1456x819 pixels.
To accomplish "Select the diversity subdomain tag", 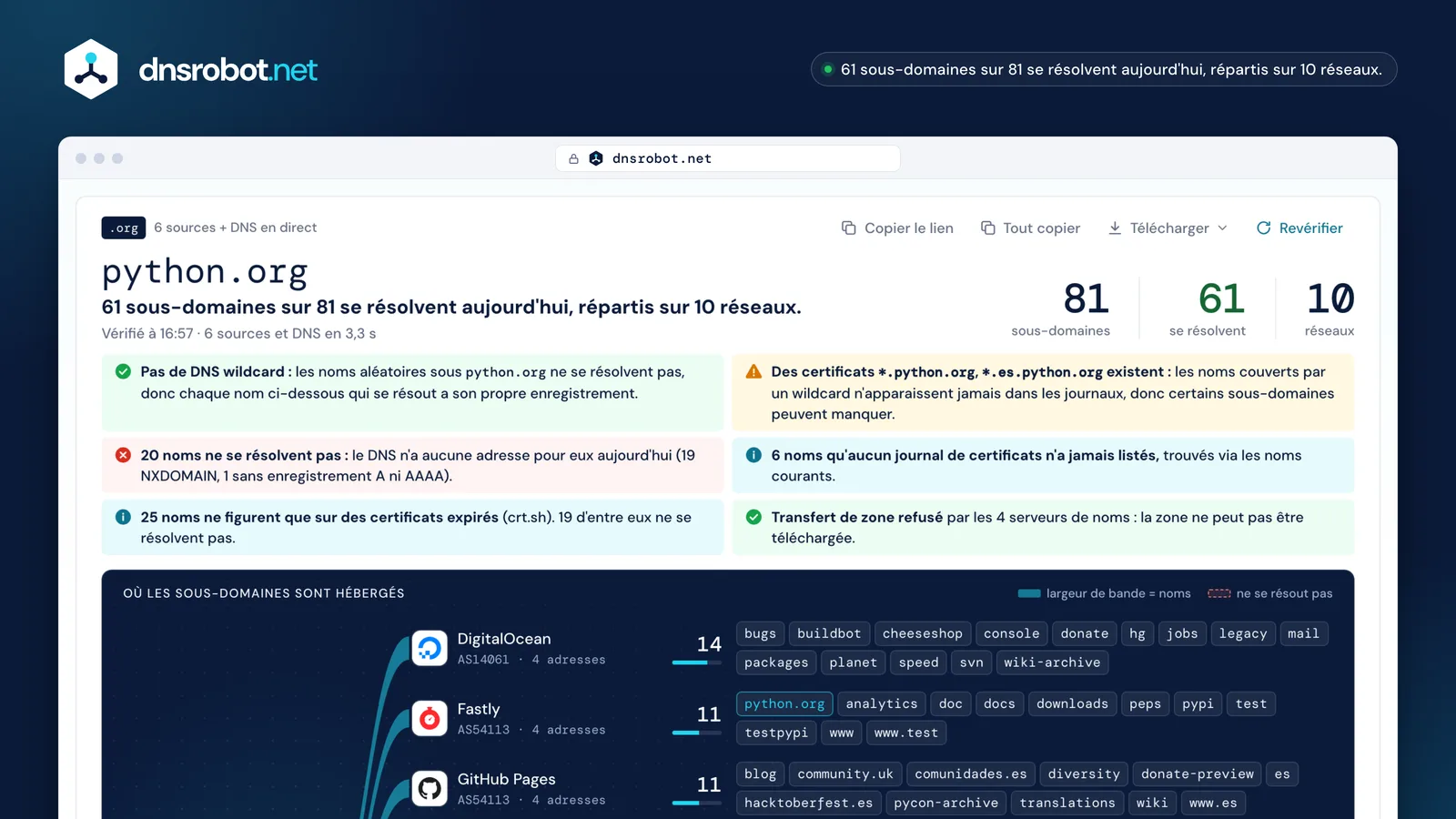I will pyautogui.click(x=1084, y=773).
